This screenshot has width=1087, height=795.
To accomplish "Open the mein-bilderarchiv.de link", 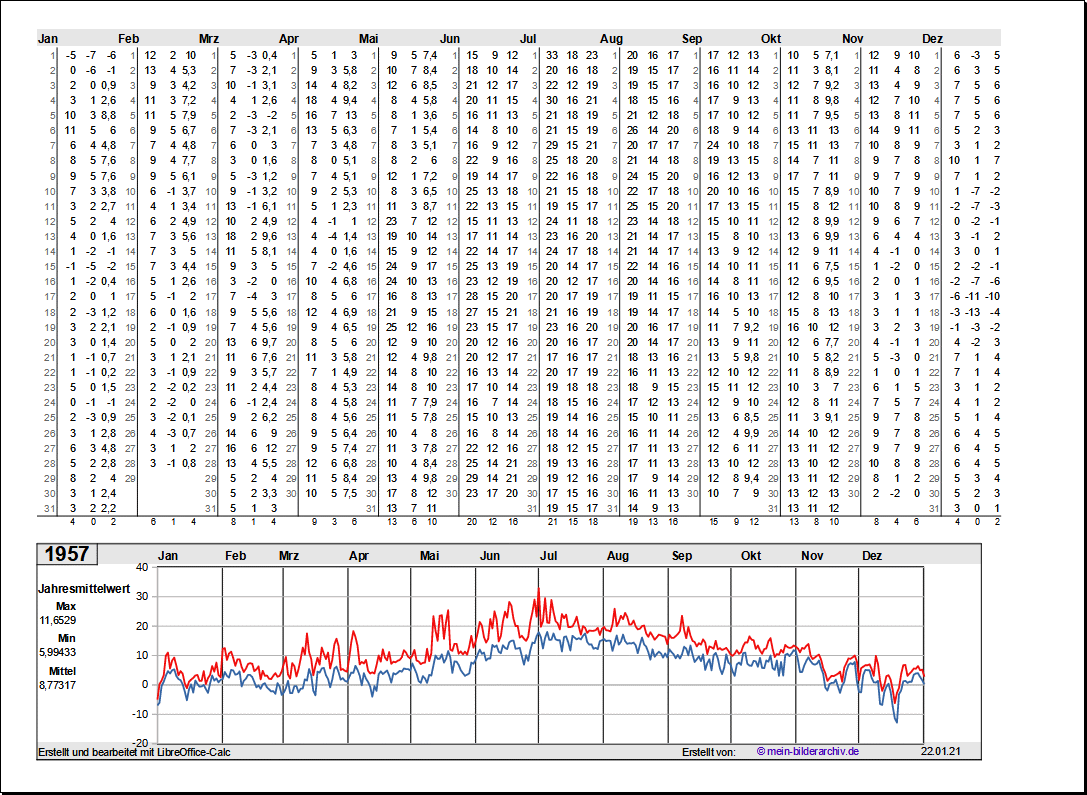I will pyautogui.click(x=808, y=751).
